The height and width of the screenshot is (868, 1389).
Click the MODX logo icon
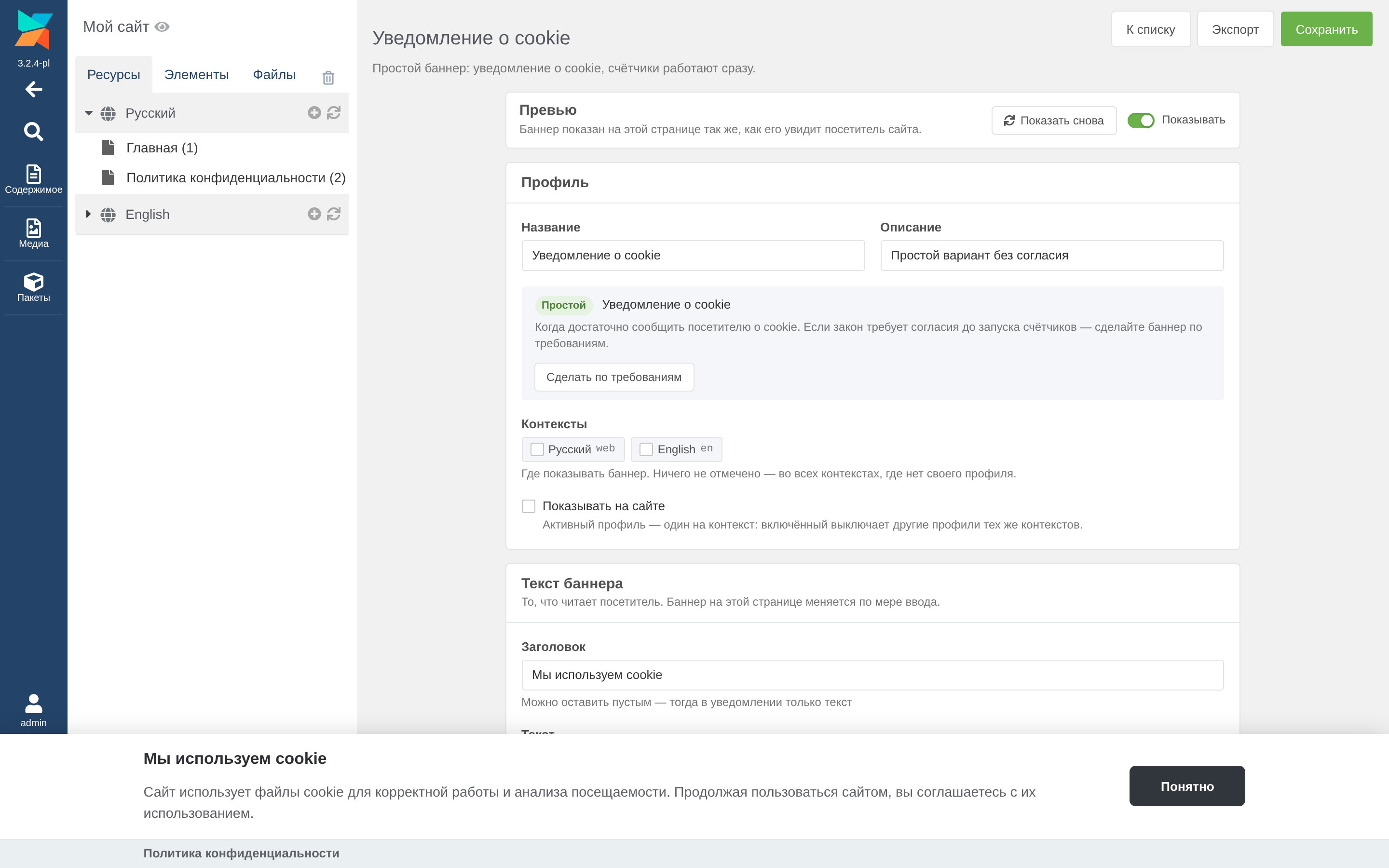tap(34, 30)
